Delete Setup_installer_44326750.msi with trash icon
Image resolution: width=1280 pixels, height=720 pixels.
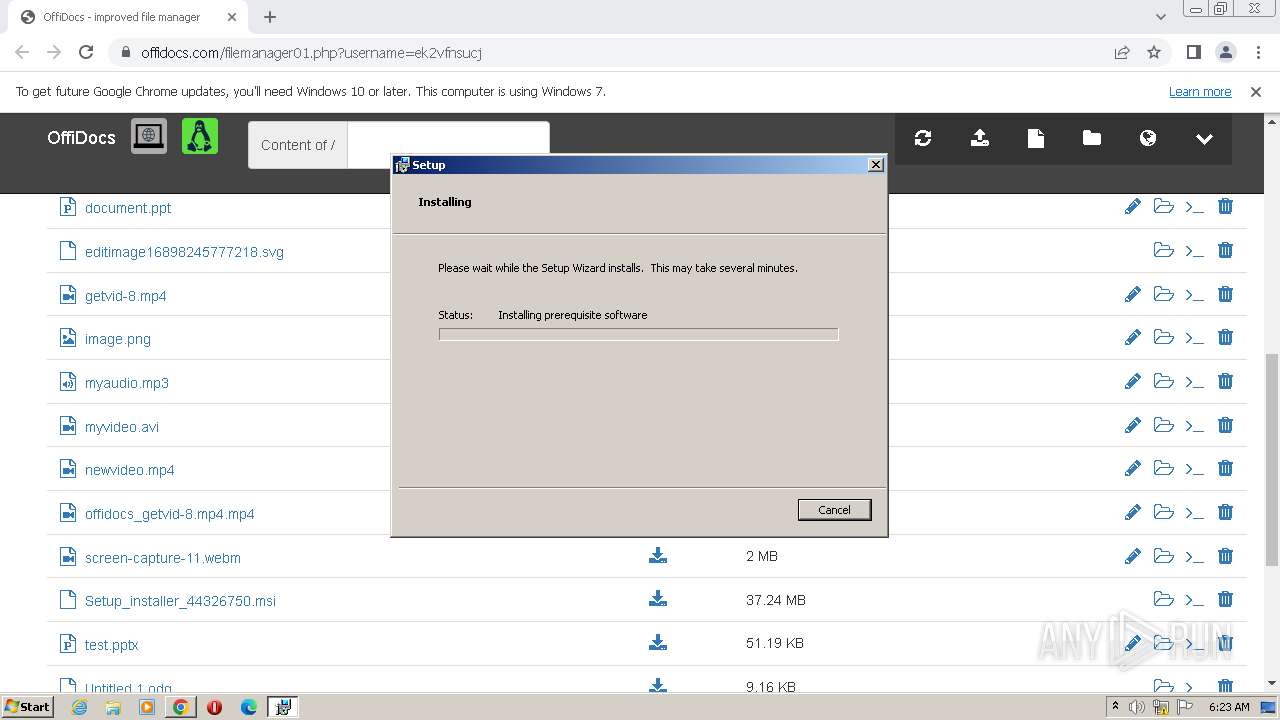click(1225, 599)
